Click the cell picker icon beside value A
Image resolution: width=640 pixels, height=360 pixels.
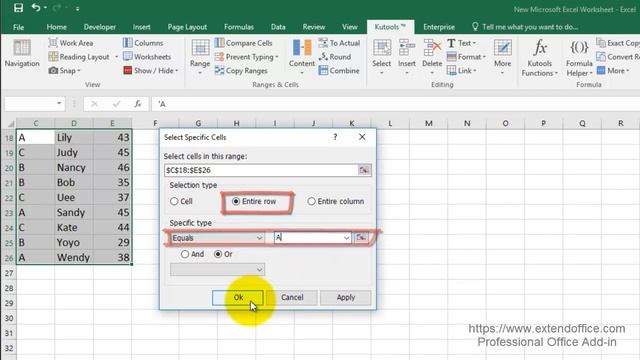coord(361,237)
